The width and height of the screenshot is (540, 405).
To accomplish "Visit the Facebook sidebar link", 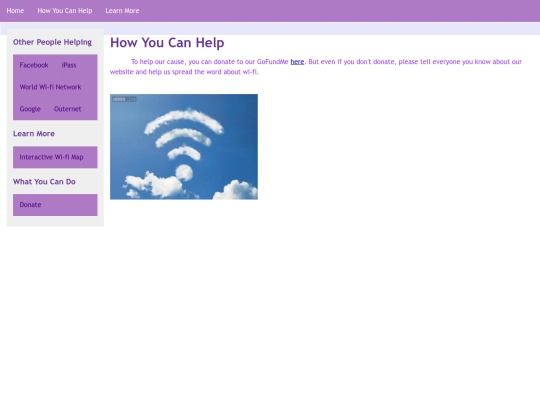I will tap(34, 65).
